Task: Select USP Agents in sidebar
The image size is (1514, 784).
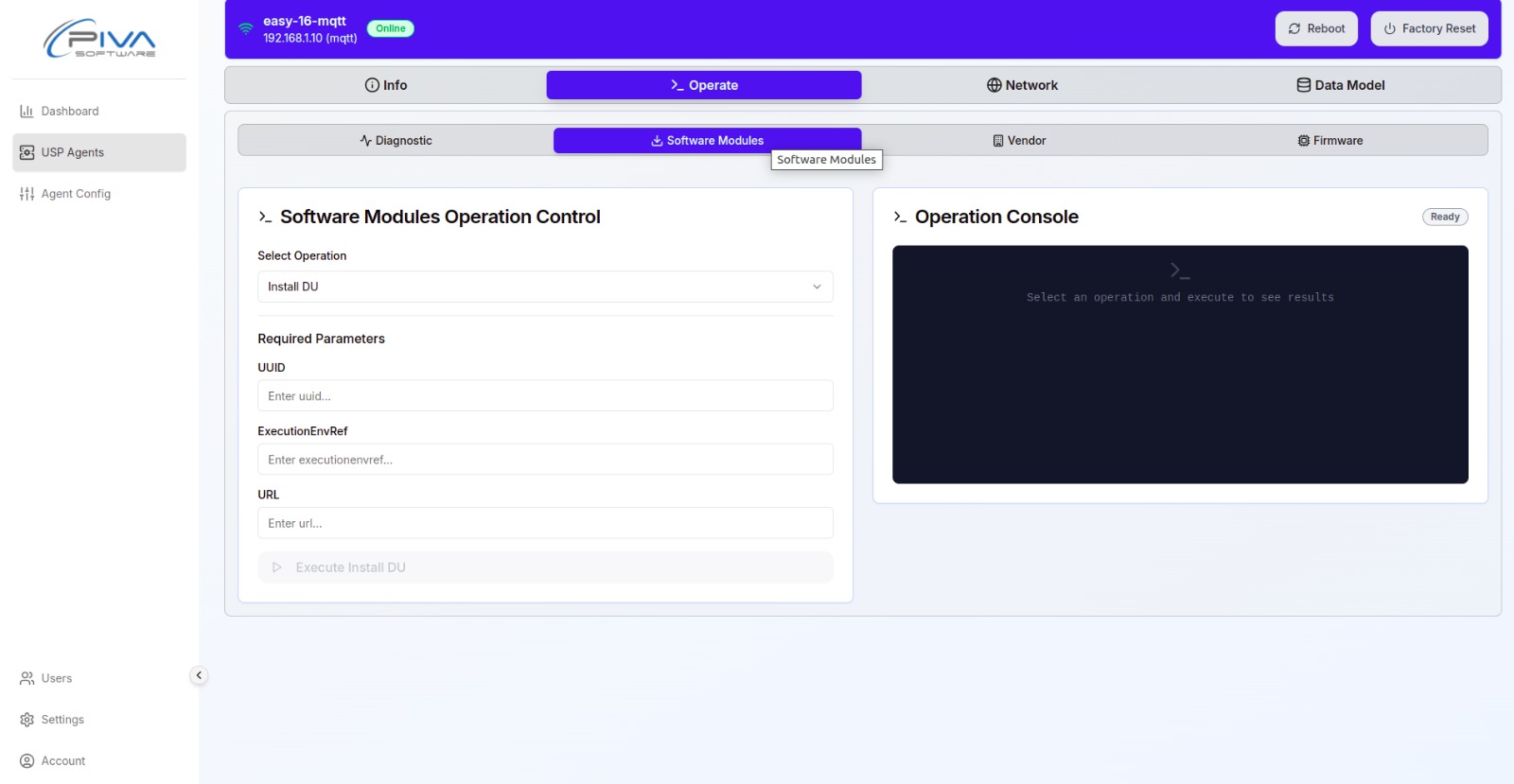Action: [x=72, y=152]
